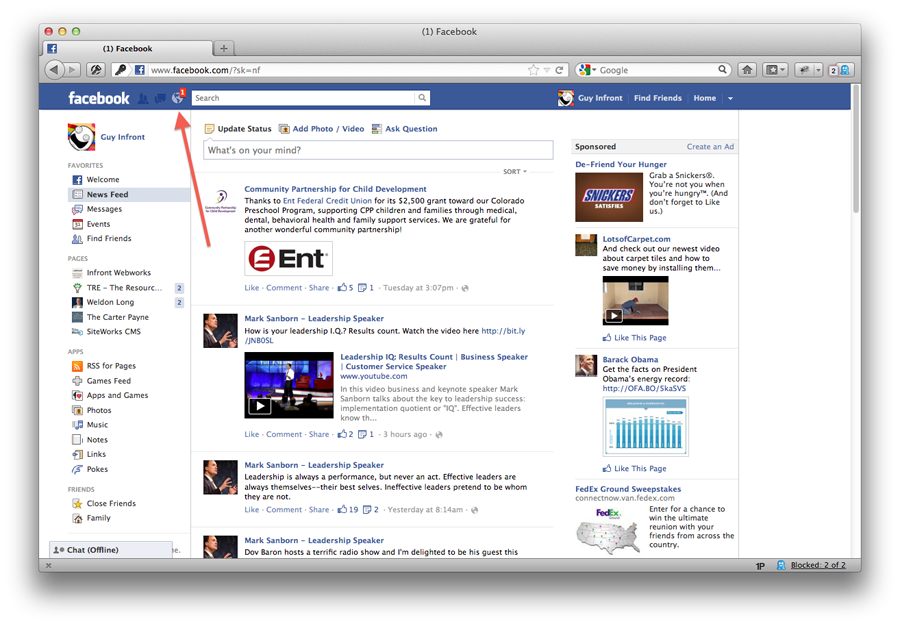This screenshot has width=900, height=626.
Task: Open the Chat (Offline) bar
Action: pos(111,550)
